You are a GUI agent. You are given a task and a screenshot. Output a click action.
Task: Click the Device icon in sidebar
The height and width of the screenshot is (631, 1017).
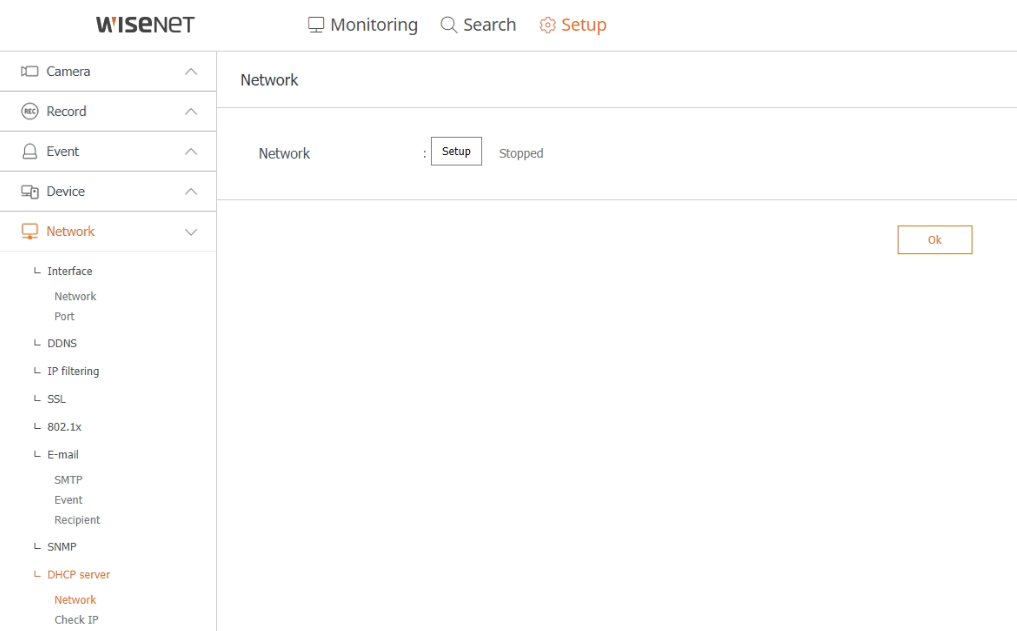pyautogui.click(x=29, y=192)
